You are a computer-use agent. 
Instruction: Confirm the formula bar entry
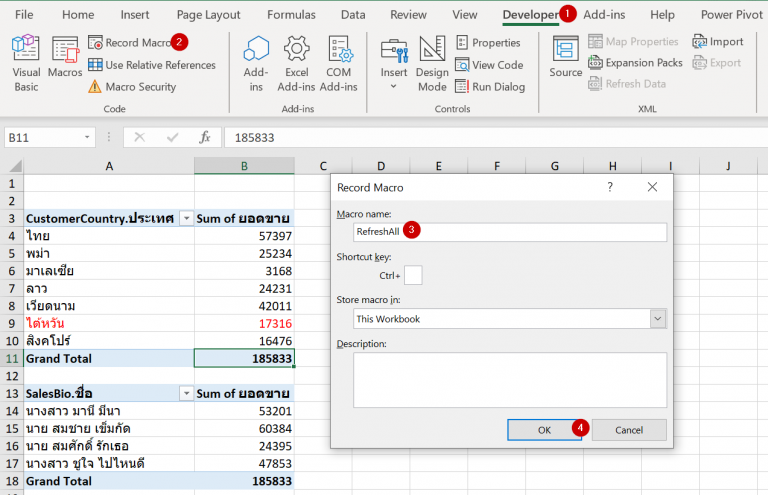[x=172, y=138]
